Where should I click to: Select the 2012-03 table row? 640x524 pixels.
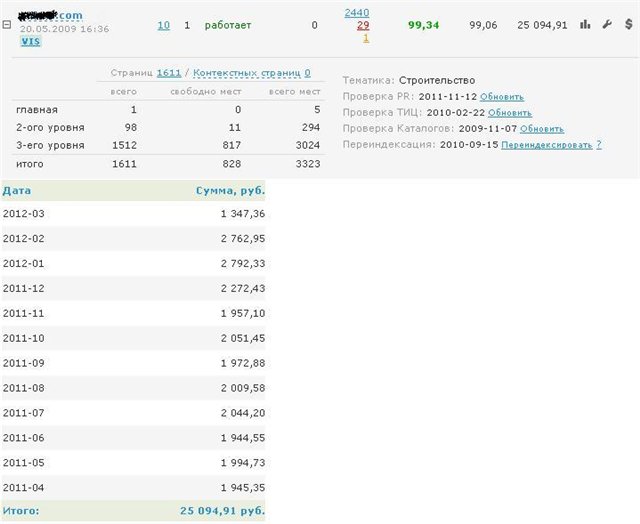tap(133, 214)
